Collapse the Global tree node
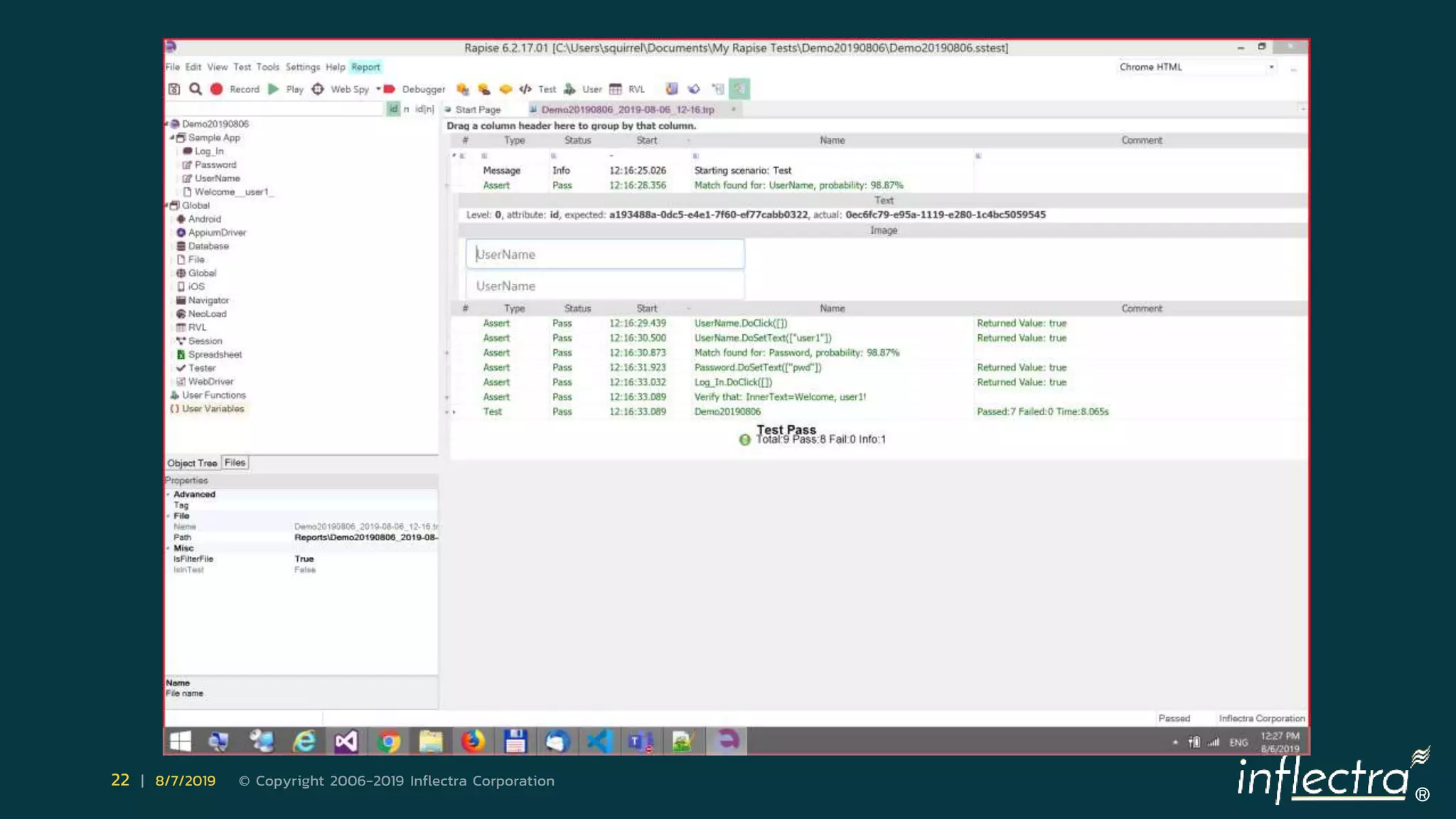Screen dimensions: 1456x819 [167, 205]
